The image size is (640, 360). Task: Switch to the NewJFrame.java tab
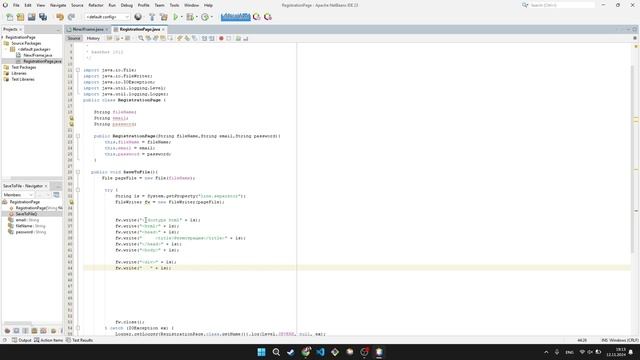pos(88,29)
